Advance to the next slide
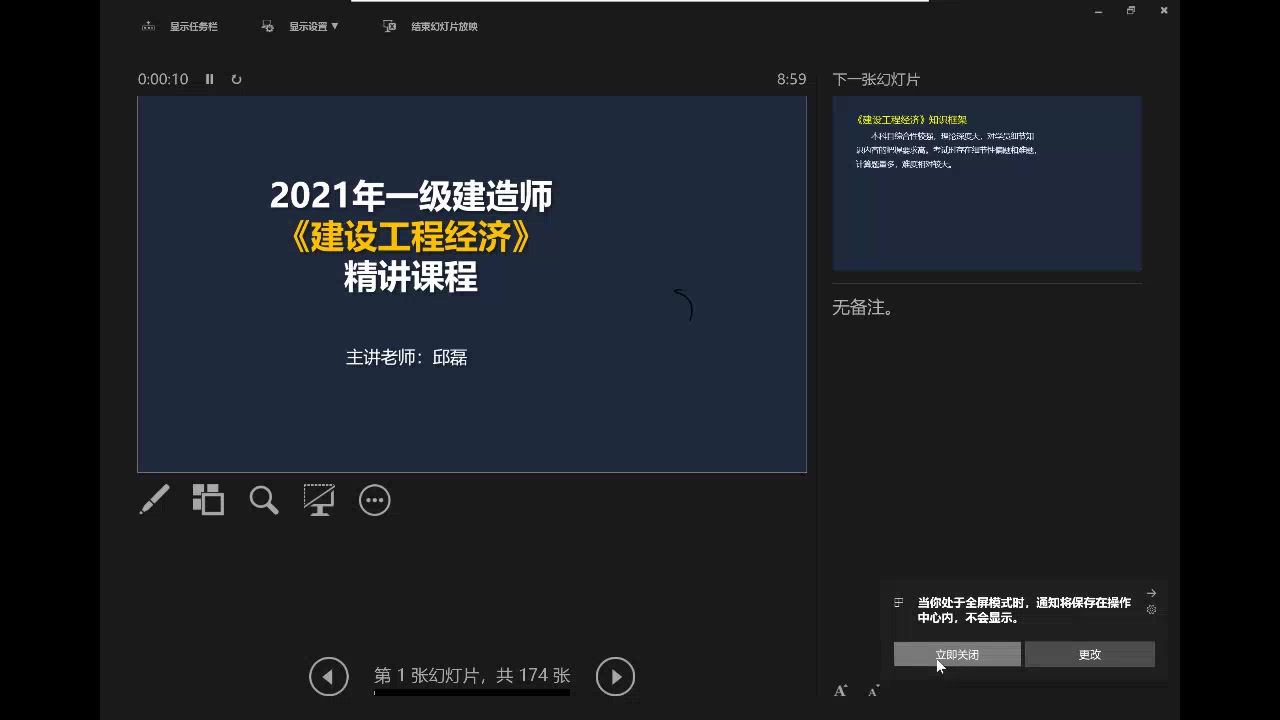 616,677
